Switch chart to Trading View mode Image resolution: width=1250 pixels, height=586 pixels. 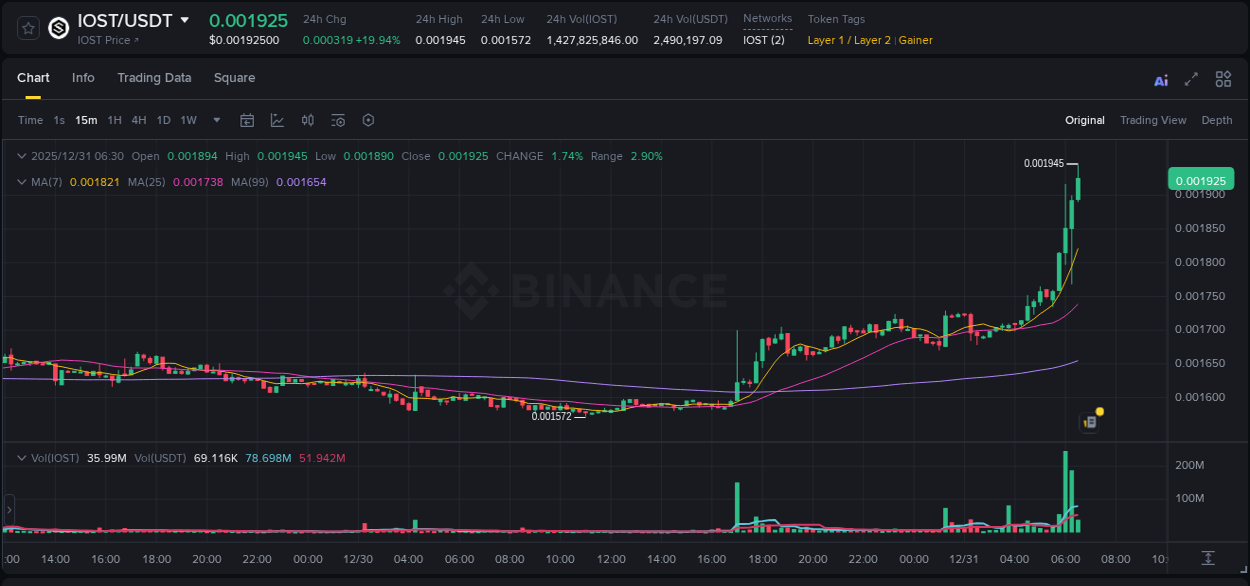click(1153, 120)
